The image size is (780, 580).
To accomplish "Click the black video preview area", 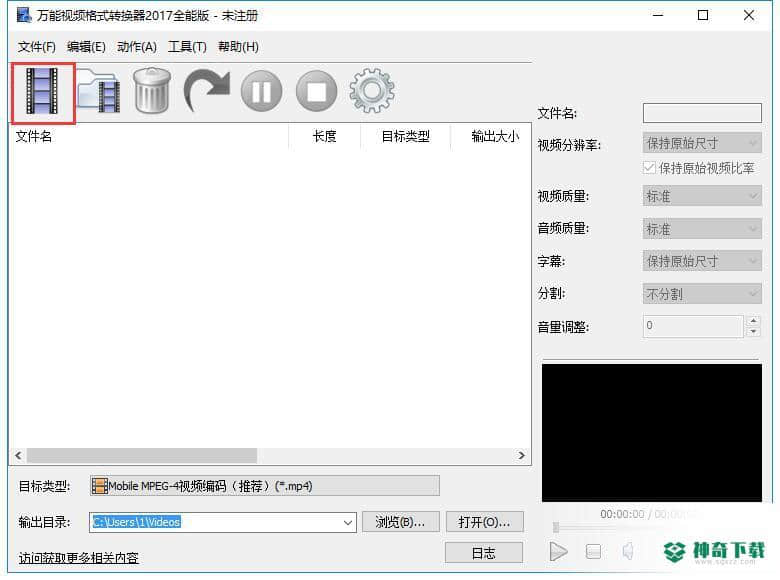I will [x=652, y=433].
